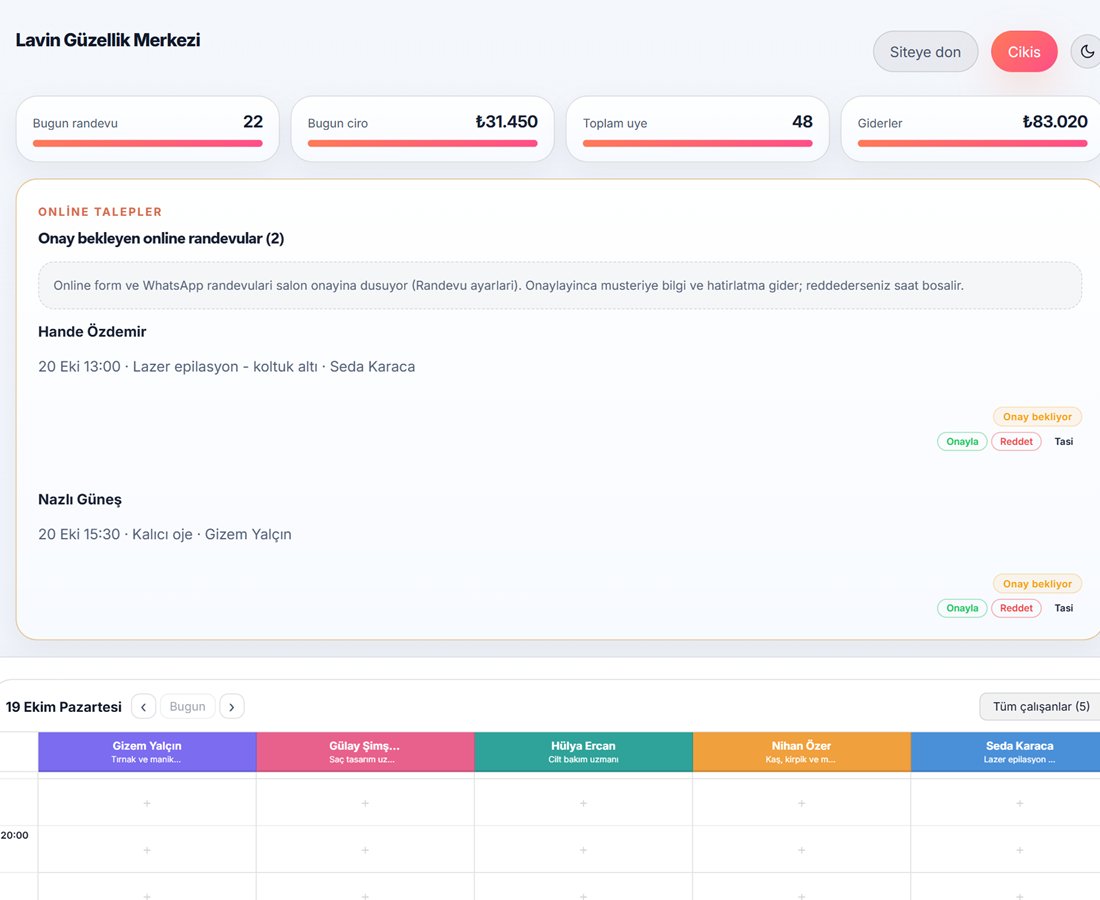Go to the previous day with the left chevron

(143, 706)
